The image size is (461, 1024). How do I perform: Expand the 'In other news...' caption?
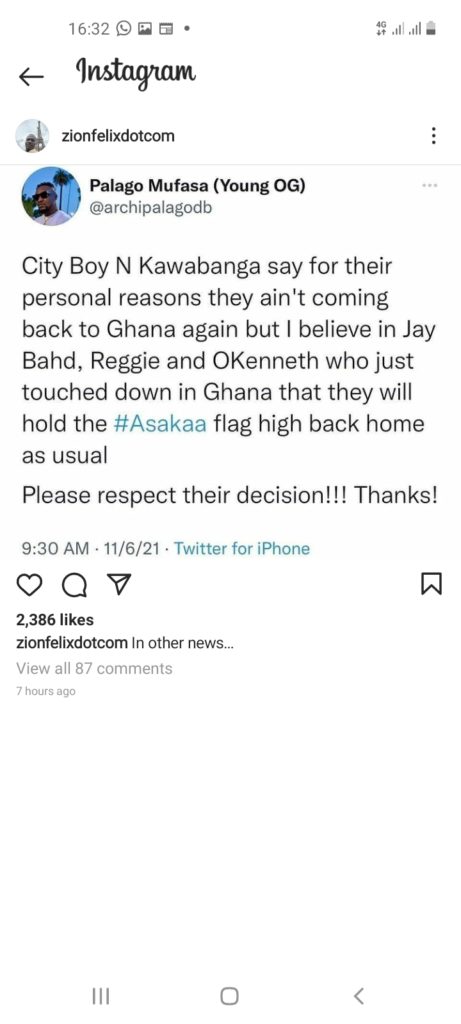pos(182,643)
